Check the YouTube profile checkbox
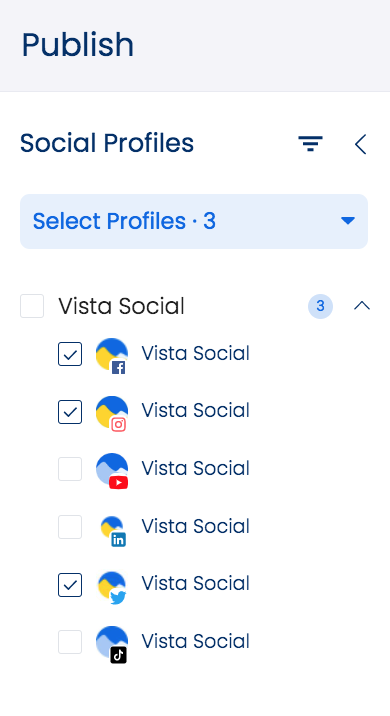Image resolution: width=390 pixels, height=716 pixels. pos(70,469)
